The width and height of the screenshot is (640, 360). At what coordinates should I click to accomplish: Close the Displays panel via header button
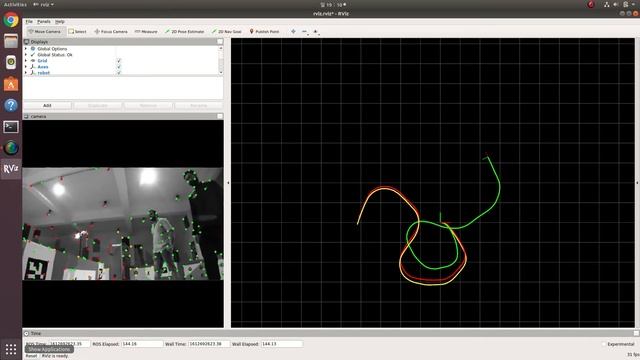[x=220, y=42]
